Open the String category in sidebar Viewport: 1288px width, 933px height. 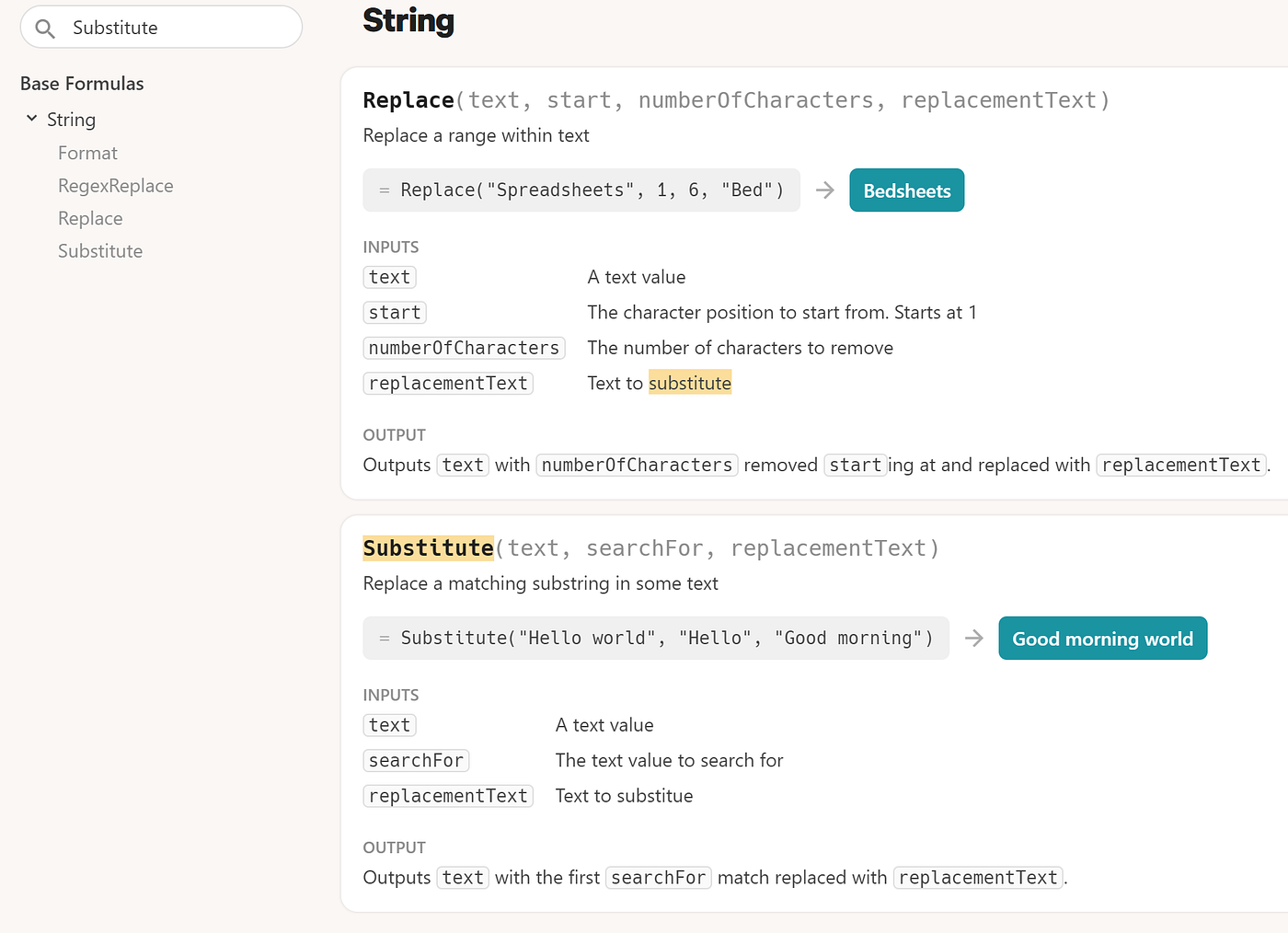click(71, 120)
